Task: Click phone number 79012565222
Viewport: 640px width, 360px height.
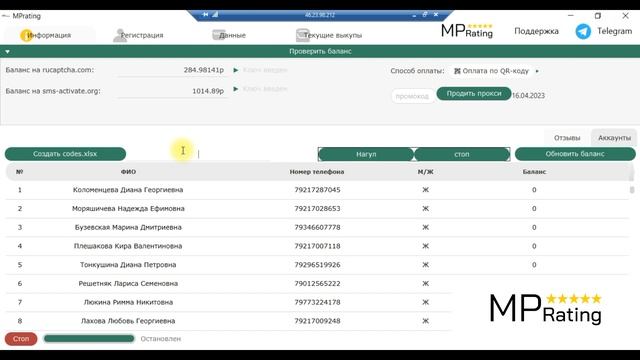Action: tap(317, 284)
